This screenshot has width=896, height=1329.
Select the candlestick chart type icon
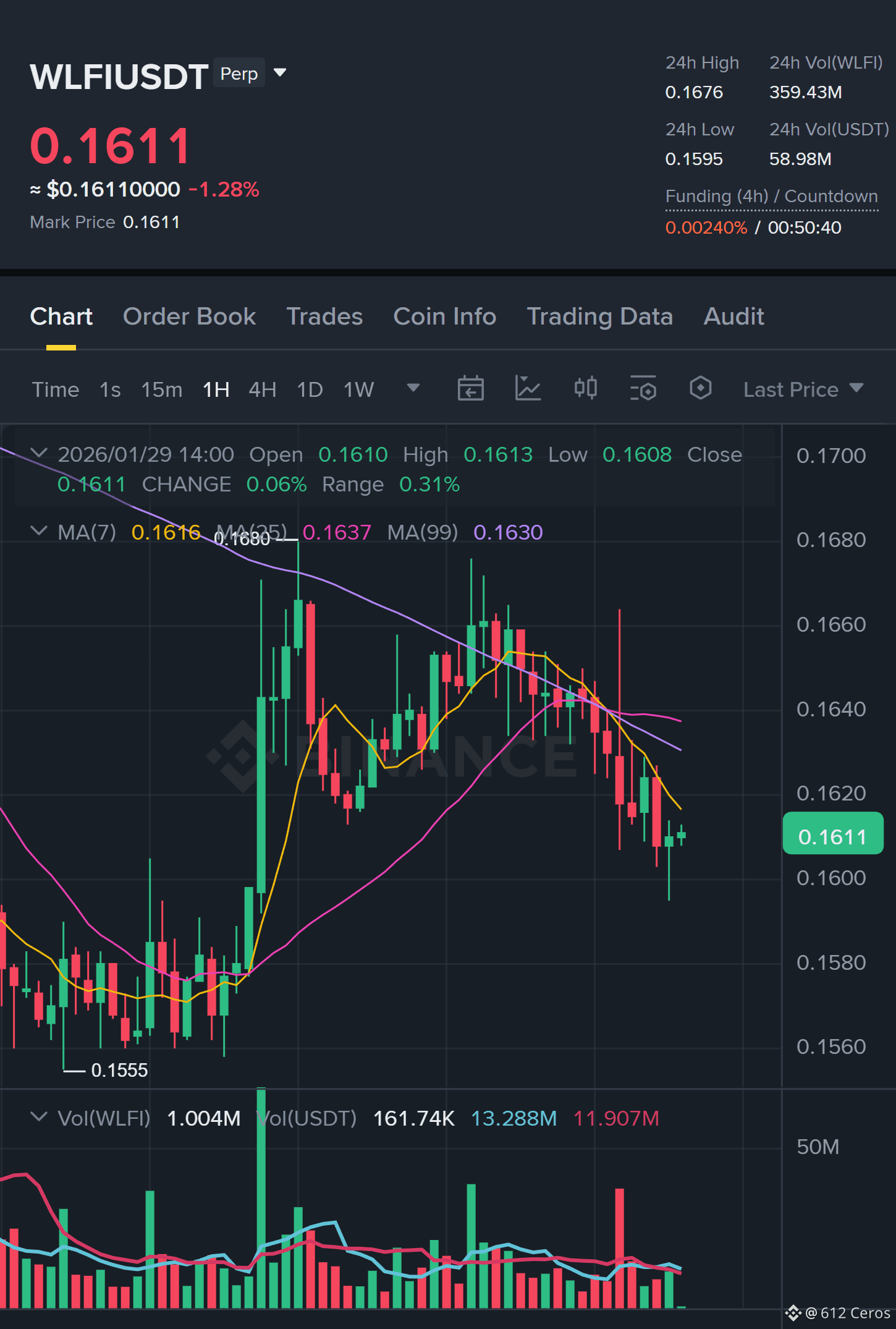coord(585,389)
